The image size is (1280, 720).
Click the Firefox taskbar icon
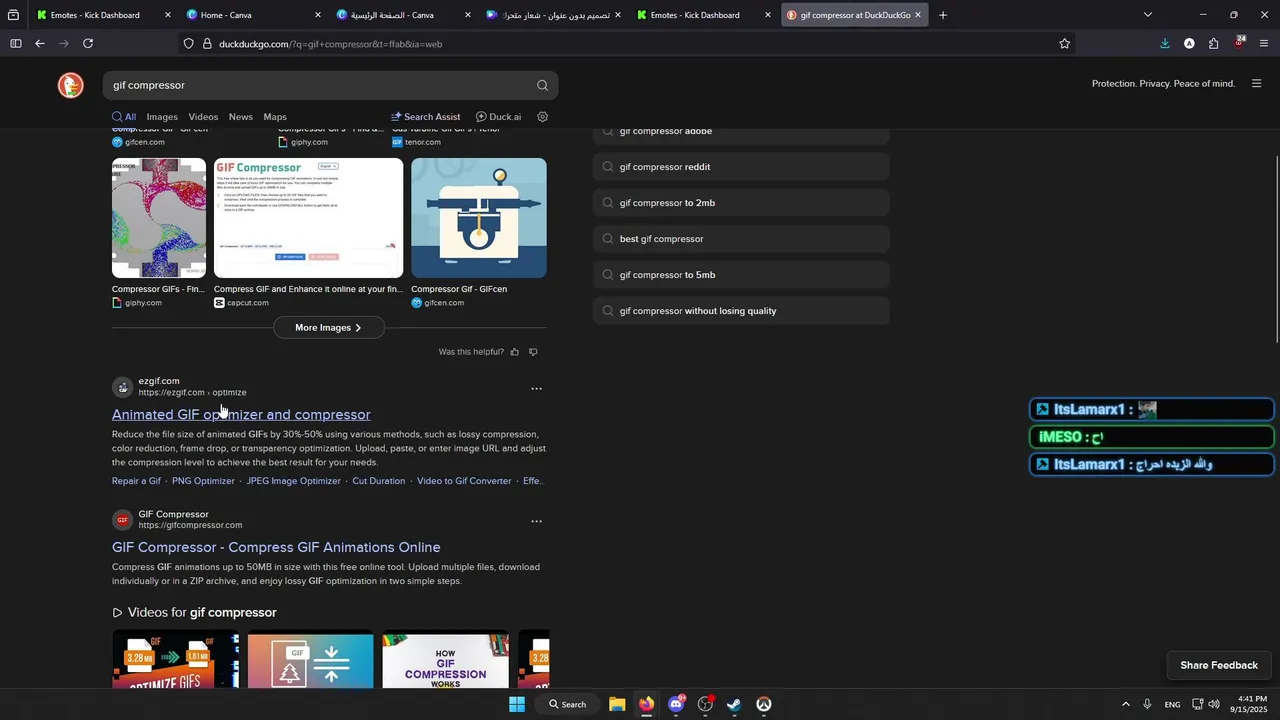(646, 704)
